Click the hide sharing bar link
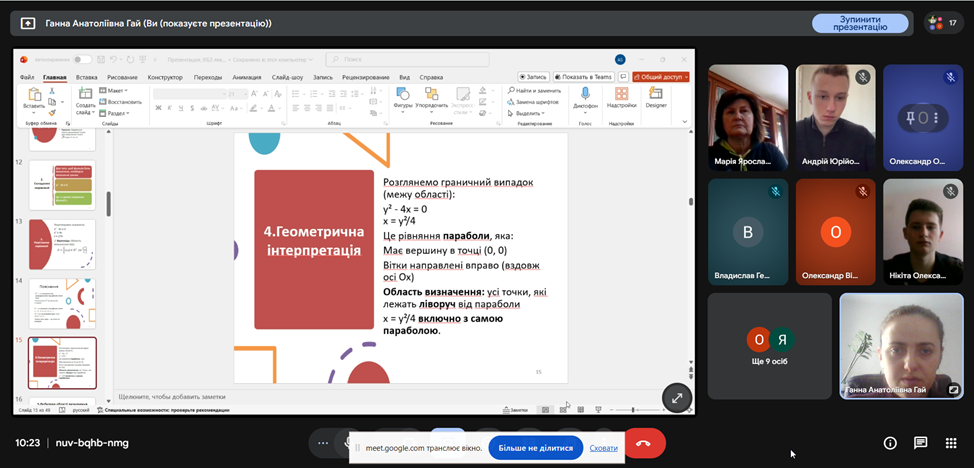 tap(603, 448)
